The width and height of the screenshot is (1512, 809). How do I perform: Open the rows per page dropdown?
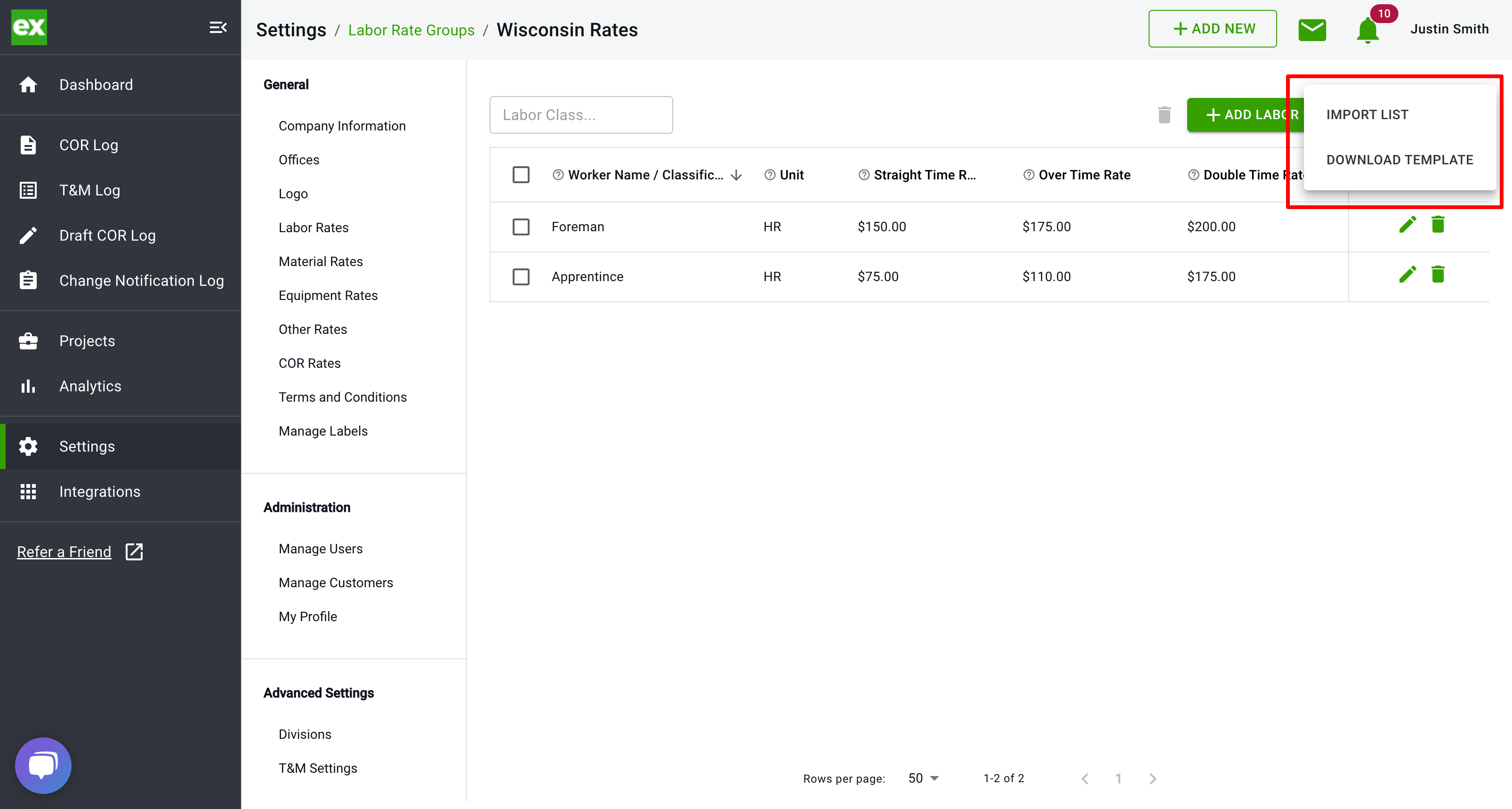(x=924, y=778)
